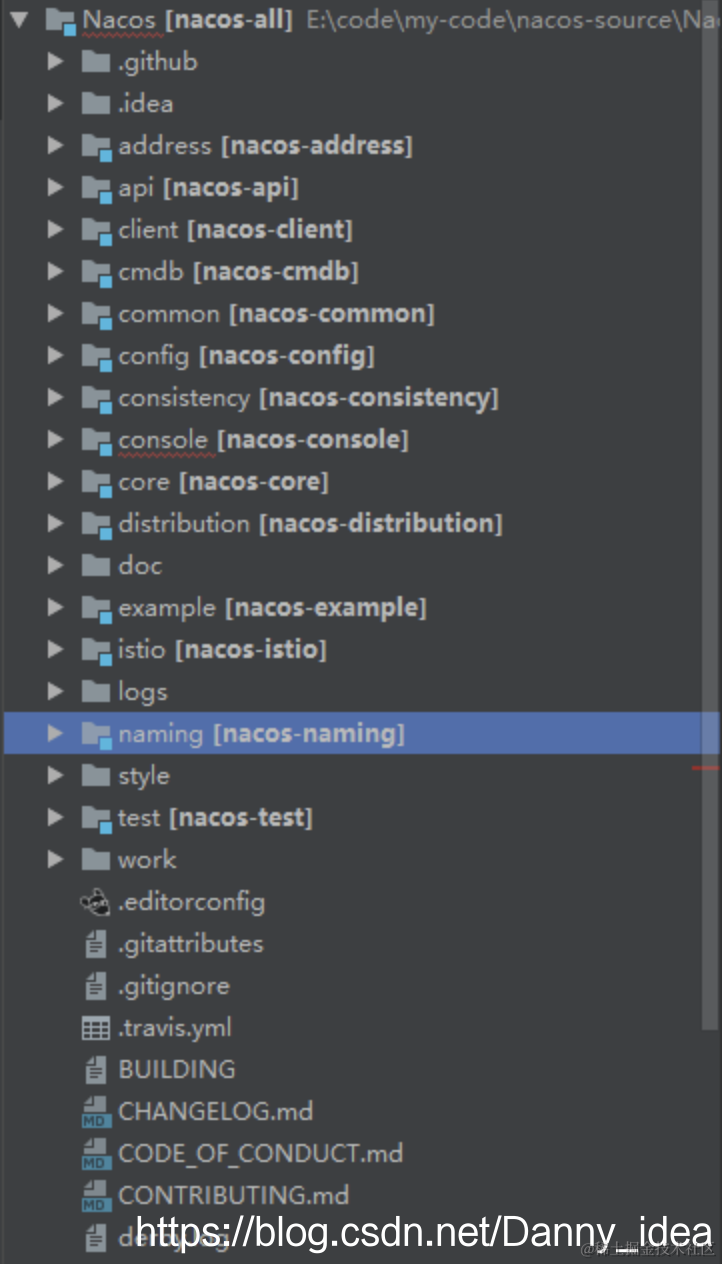The image size is (722, 1264).
Task: Select the naming [nacos-naming] row label
Action: coord(261,734)
